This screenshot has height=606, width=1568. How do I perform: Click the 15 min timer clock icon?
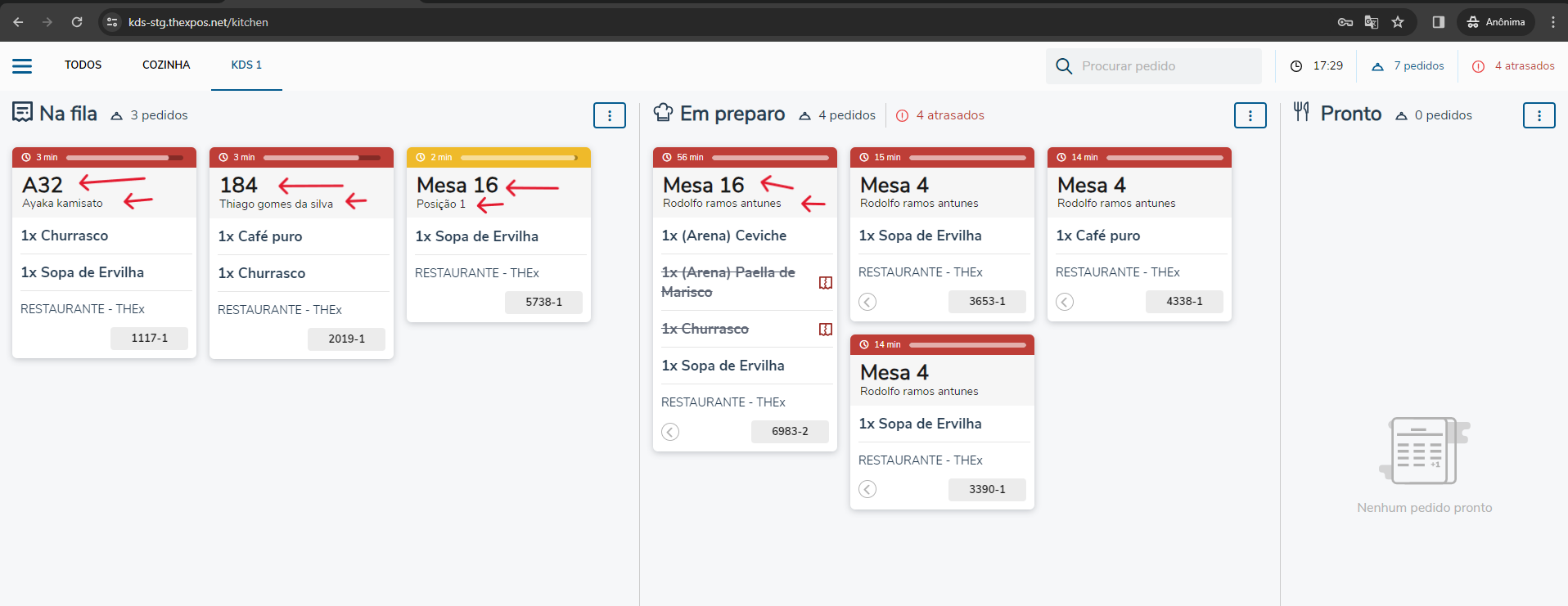pyautogui.click(x=864, y=158)
